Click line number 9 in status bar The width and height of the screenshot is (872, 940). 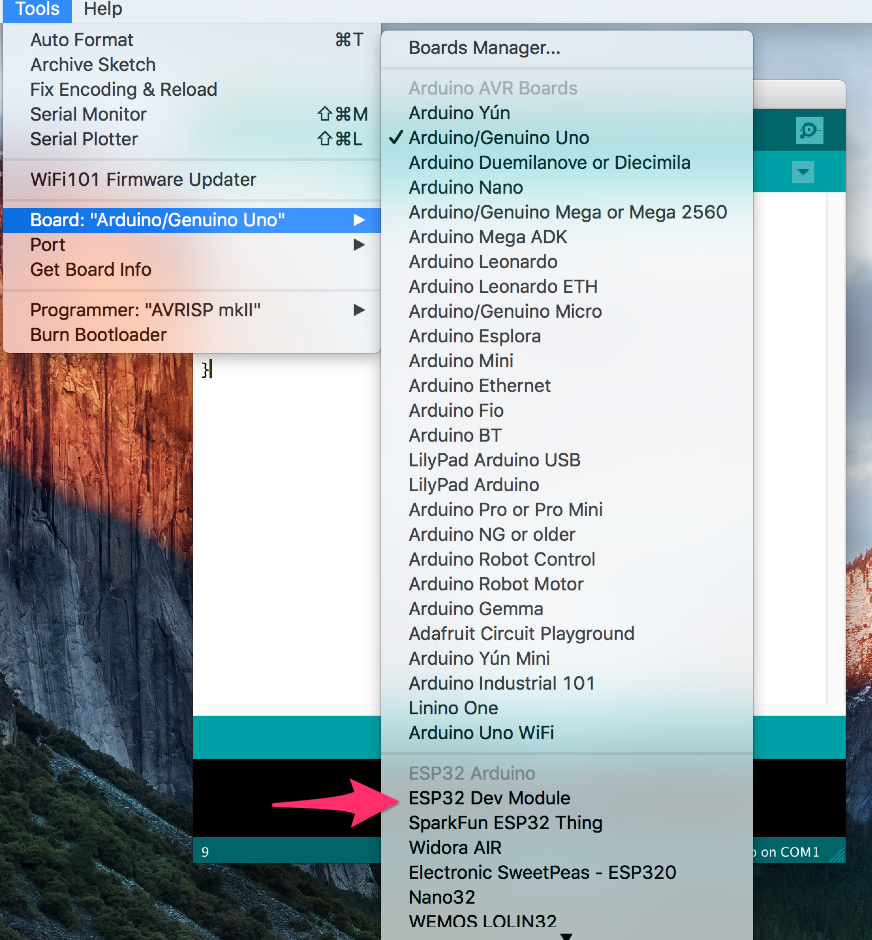[x=205, y=852]
